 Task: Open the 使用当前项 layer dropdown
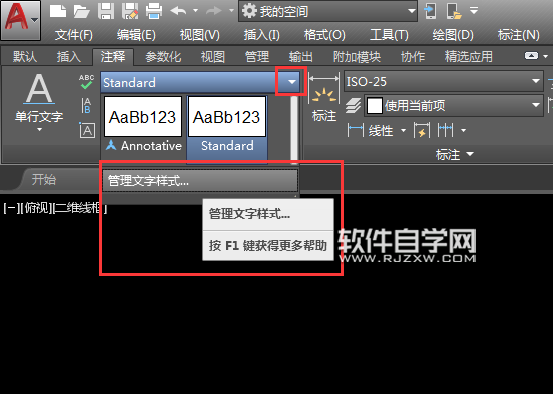pos(454,105)
